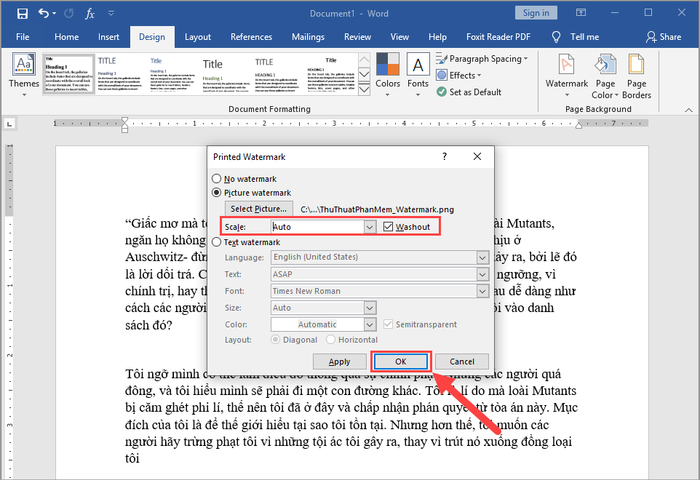Expand the Scale dropdown

click(x=370, y=227)
